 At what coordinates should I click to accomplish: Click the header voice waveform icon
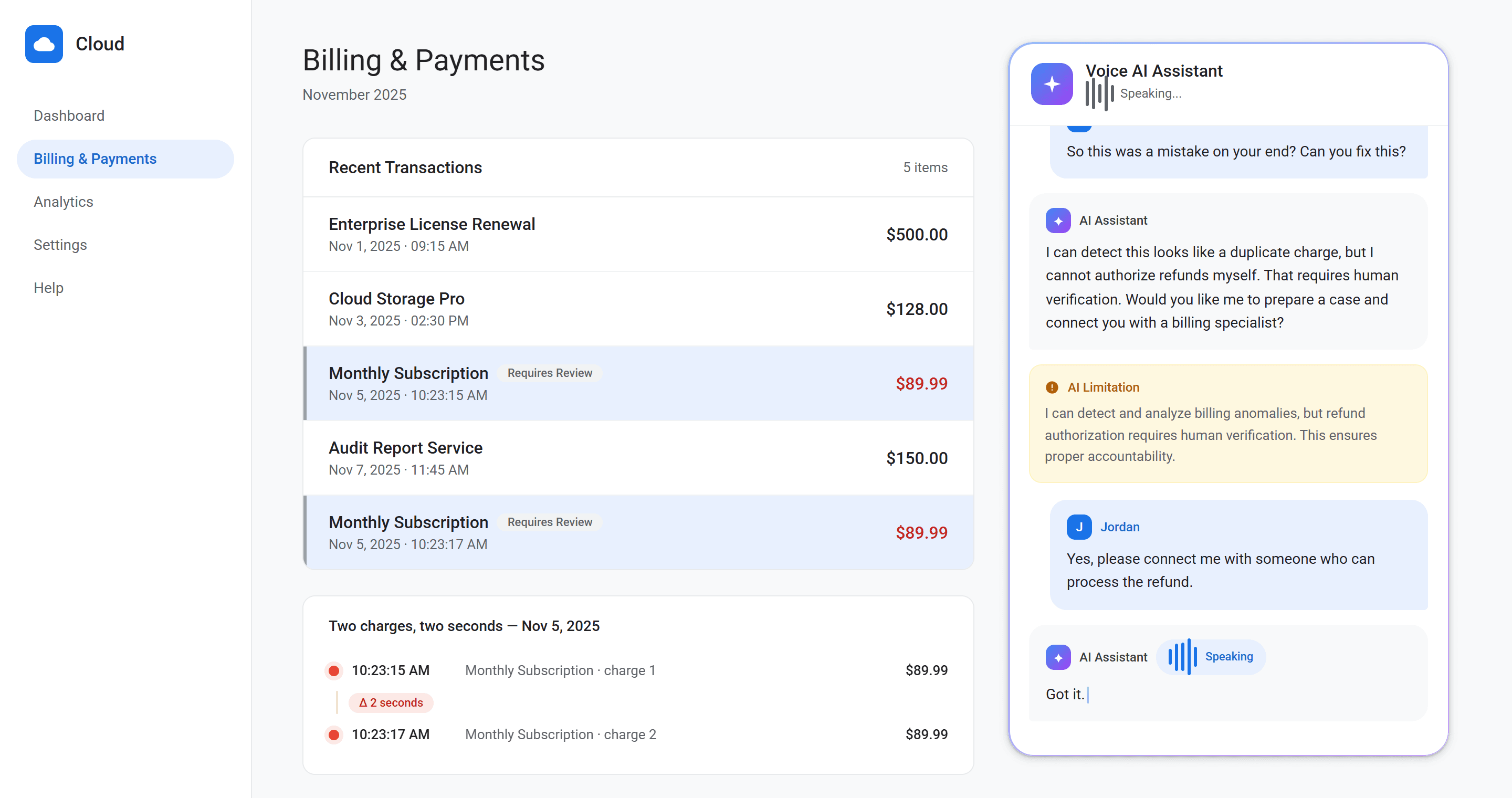click(1099, 94)
